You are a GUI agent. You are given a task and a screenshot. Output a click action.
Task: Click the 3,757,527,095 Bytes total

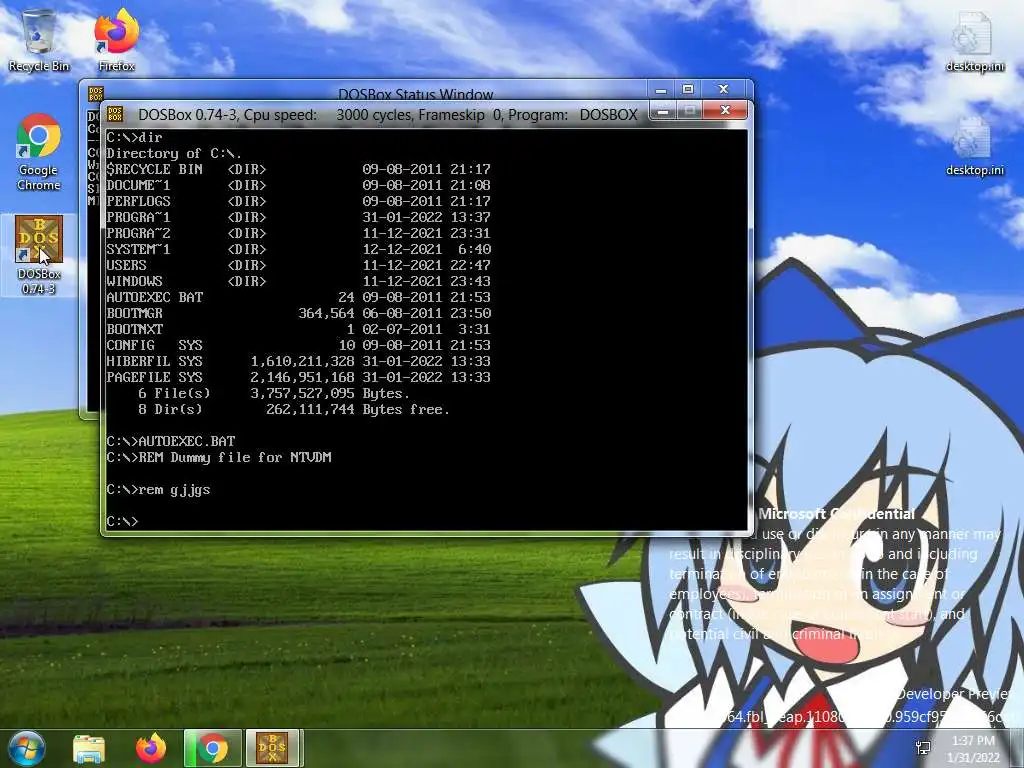[330, 393]
